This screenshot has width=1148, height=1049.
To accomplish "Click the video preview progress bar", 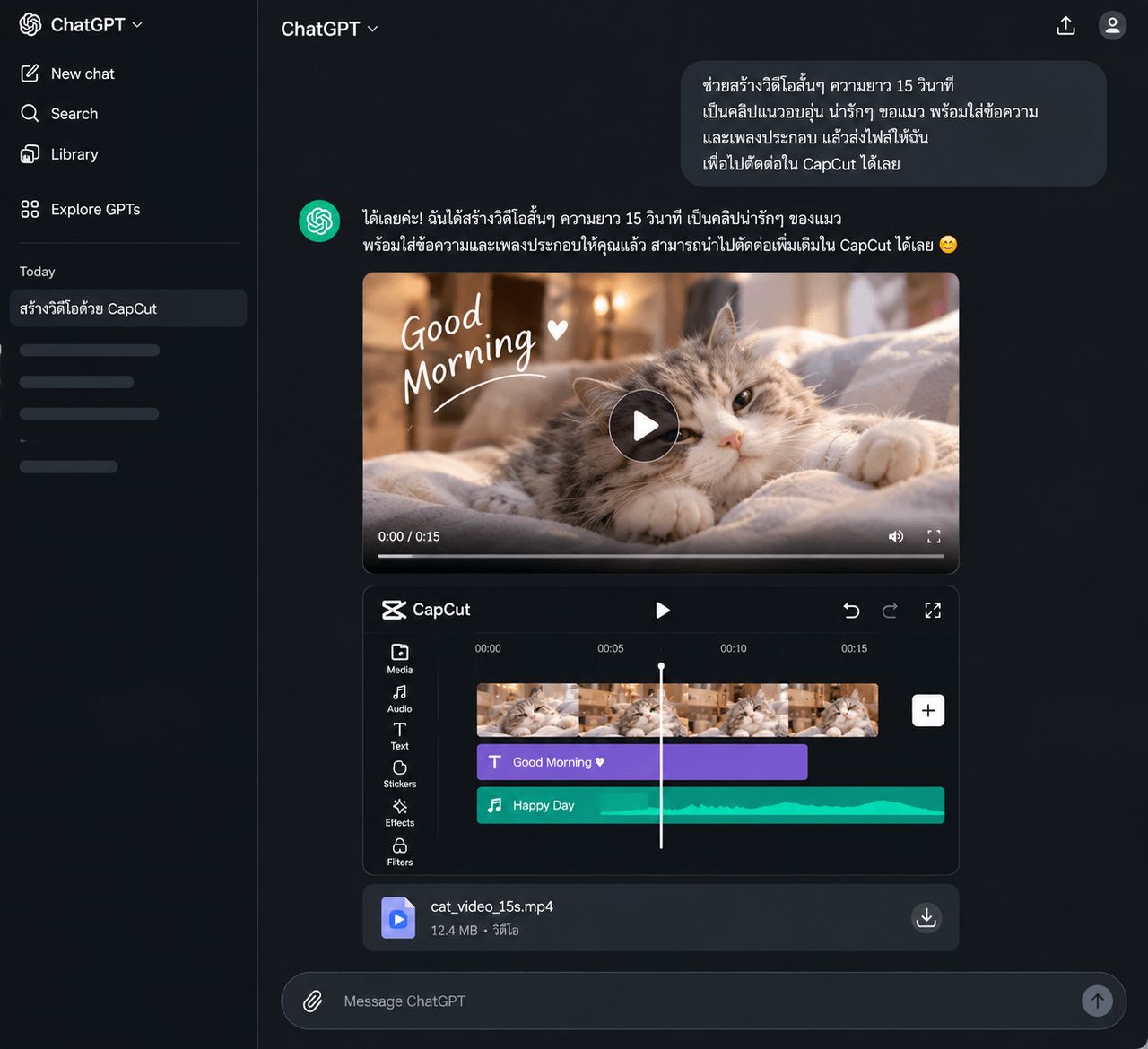I will (x=661, y=556).
